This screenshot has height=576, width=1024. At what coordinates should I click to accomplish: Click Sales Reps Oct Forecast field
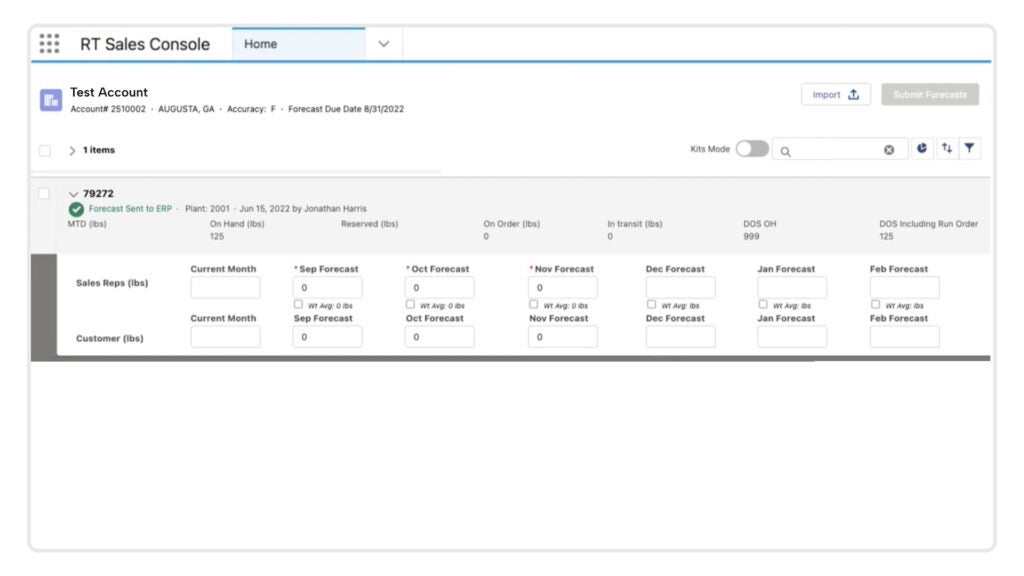point(440,287)
